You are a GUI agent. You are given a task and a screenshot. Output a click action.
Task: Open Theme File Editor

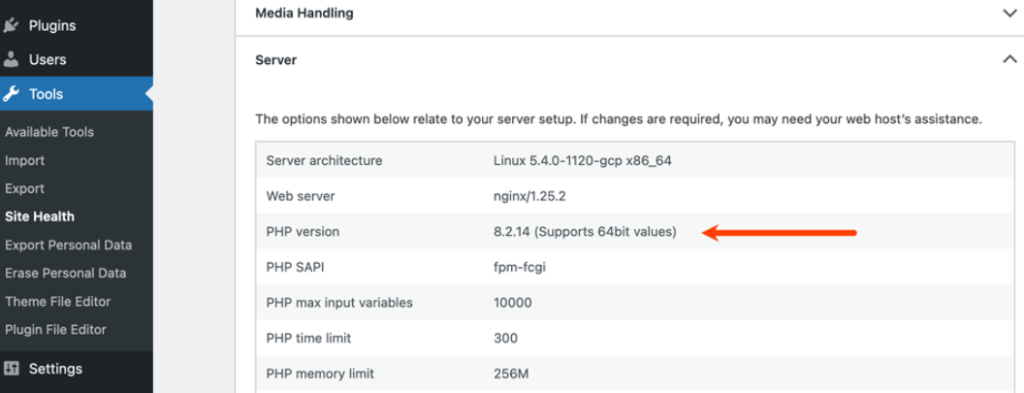click(58, 302)
